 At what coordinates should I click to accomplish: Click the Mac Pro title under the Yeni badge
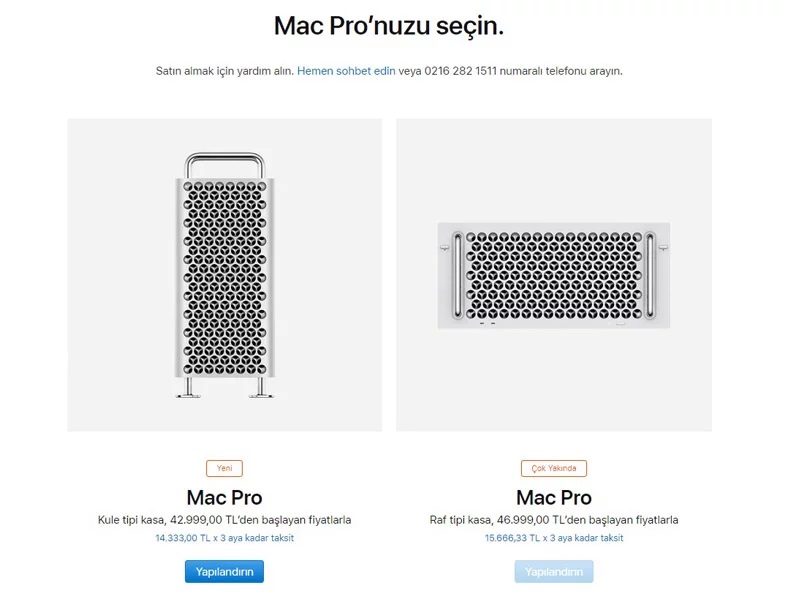[x=224, y=497]
